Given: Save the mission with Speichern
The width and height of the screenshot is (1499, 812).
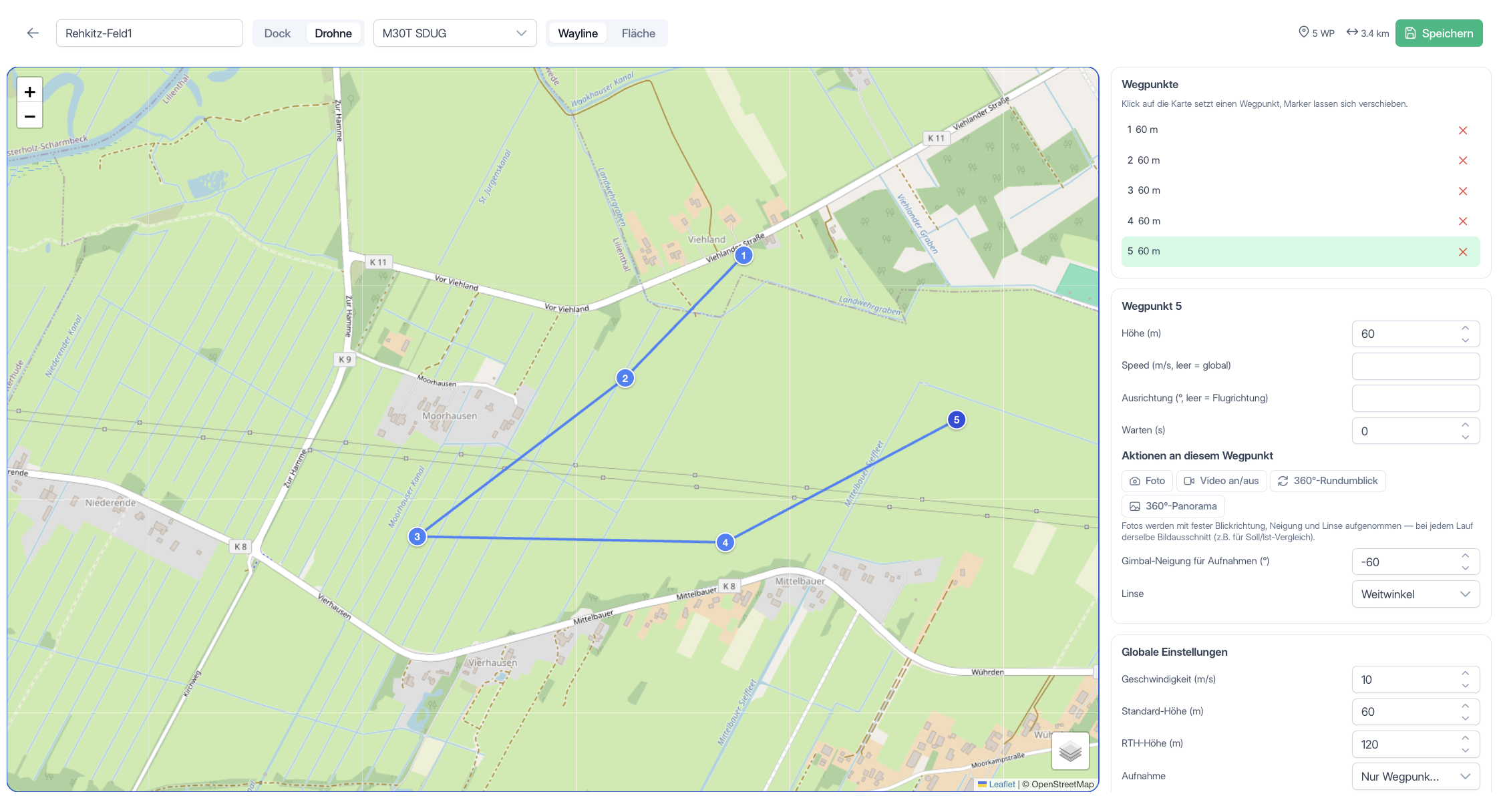Looking at the screenshot, I should pos(1439,33).
